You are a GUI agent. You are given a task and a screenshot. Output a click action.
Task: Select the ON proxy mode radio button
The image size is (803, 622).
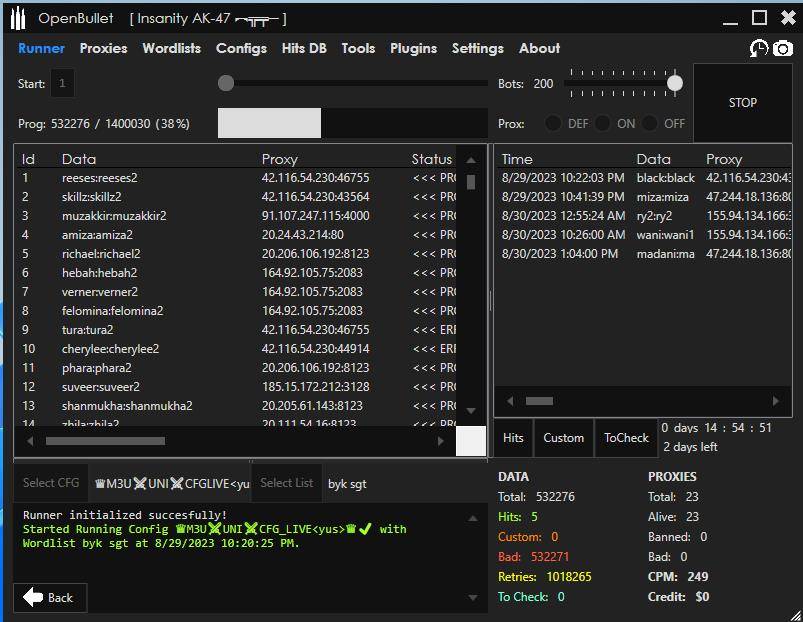click(602, 124)
